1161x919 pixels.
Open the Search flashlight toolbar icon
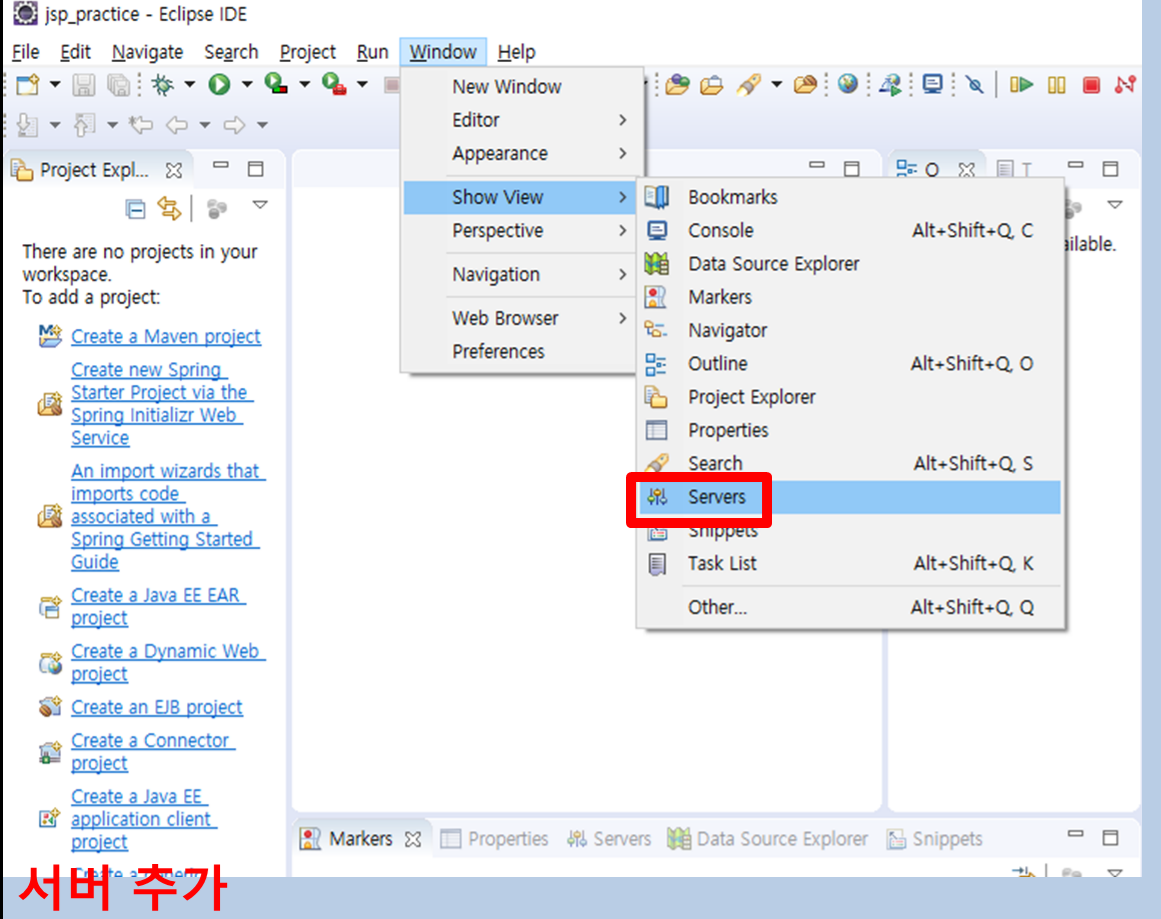[x=749, y=84]
